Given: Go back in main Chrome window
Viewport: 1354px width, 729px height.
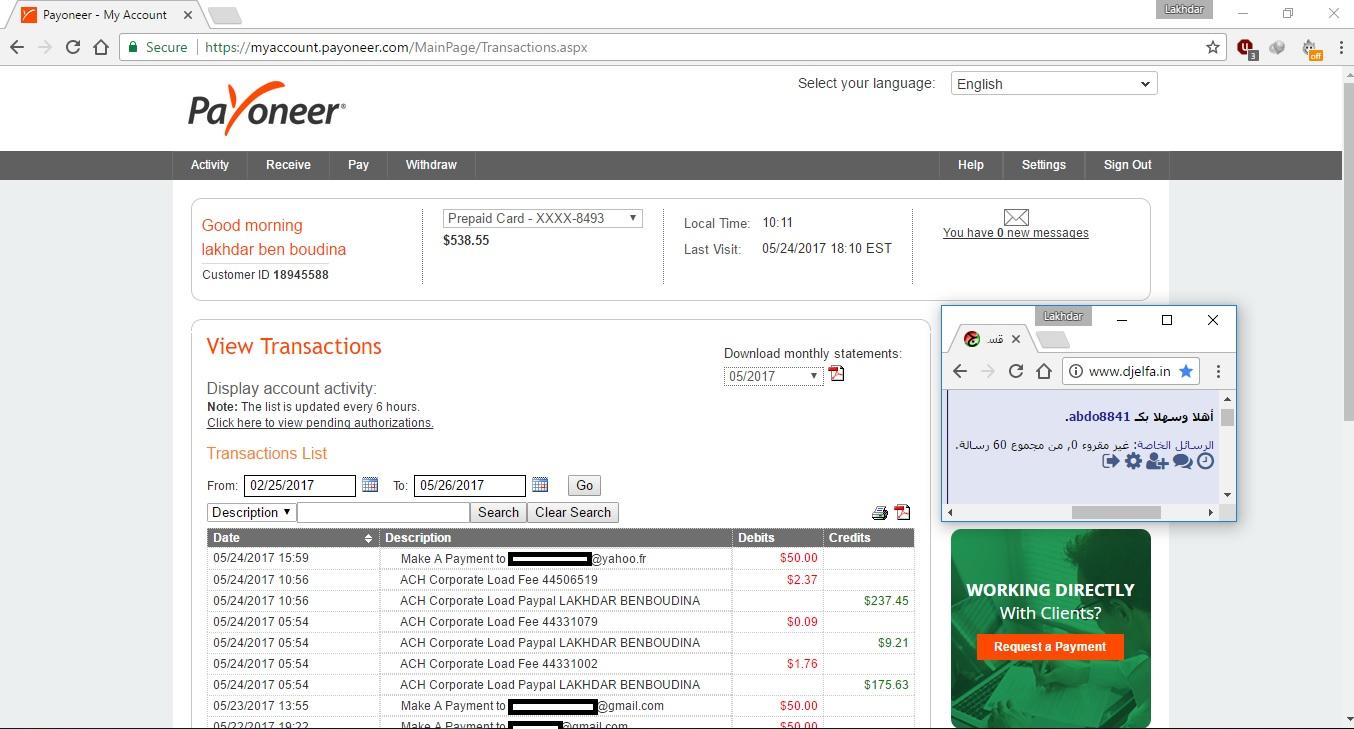Looking at the screenshot, I should [x=17, y=47].
